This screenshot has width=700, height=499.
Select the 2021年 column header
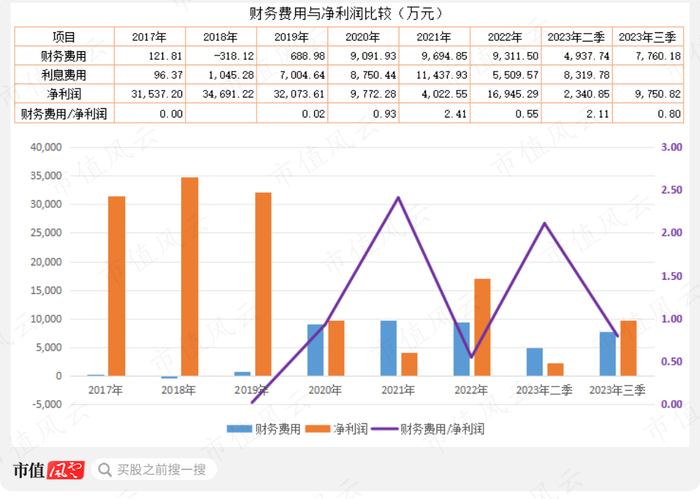(x=434, y=37)
